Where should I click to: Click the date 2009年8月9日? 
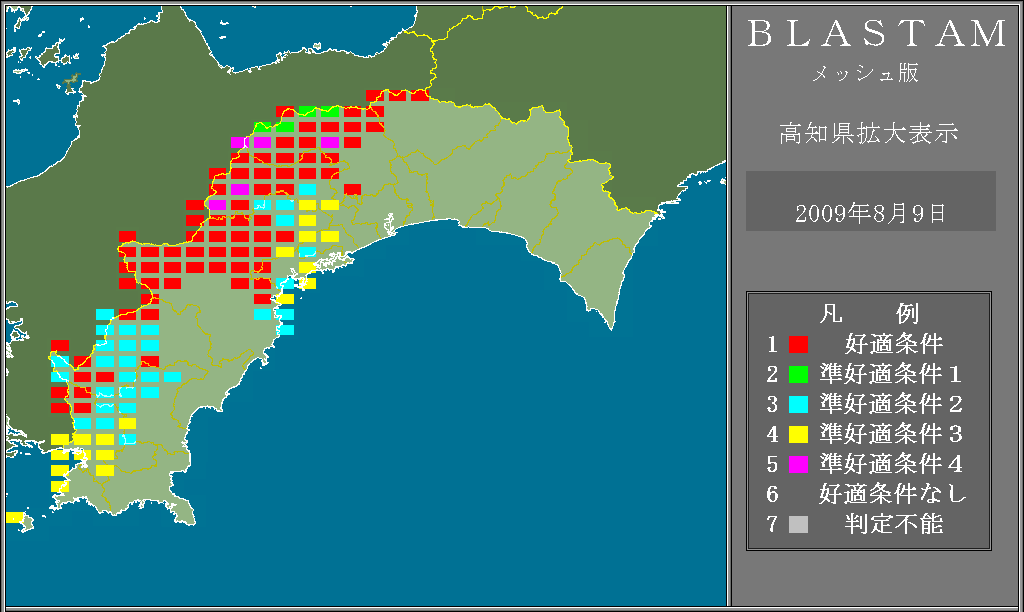[870, 214]
